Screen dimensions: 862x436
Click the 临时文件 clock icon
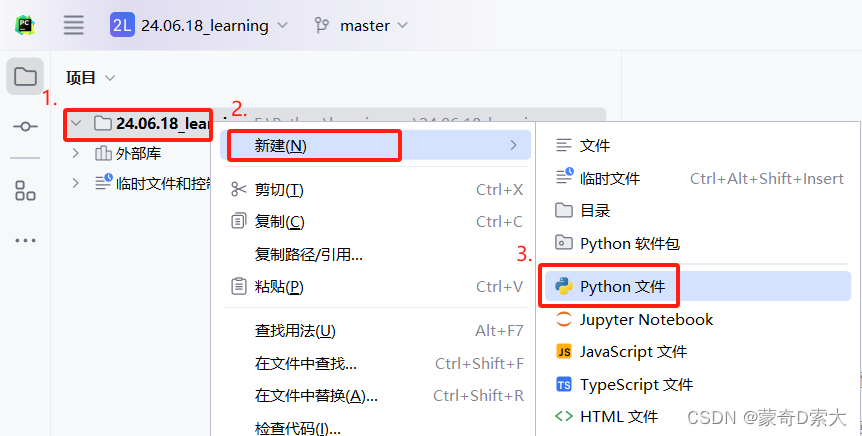[x=565, y=176]
